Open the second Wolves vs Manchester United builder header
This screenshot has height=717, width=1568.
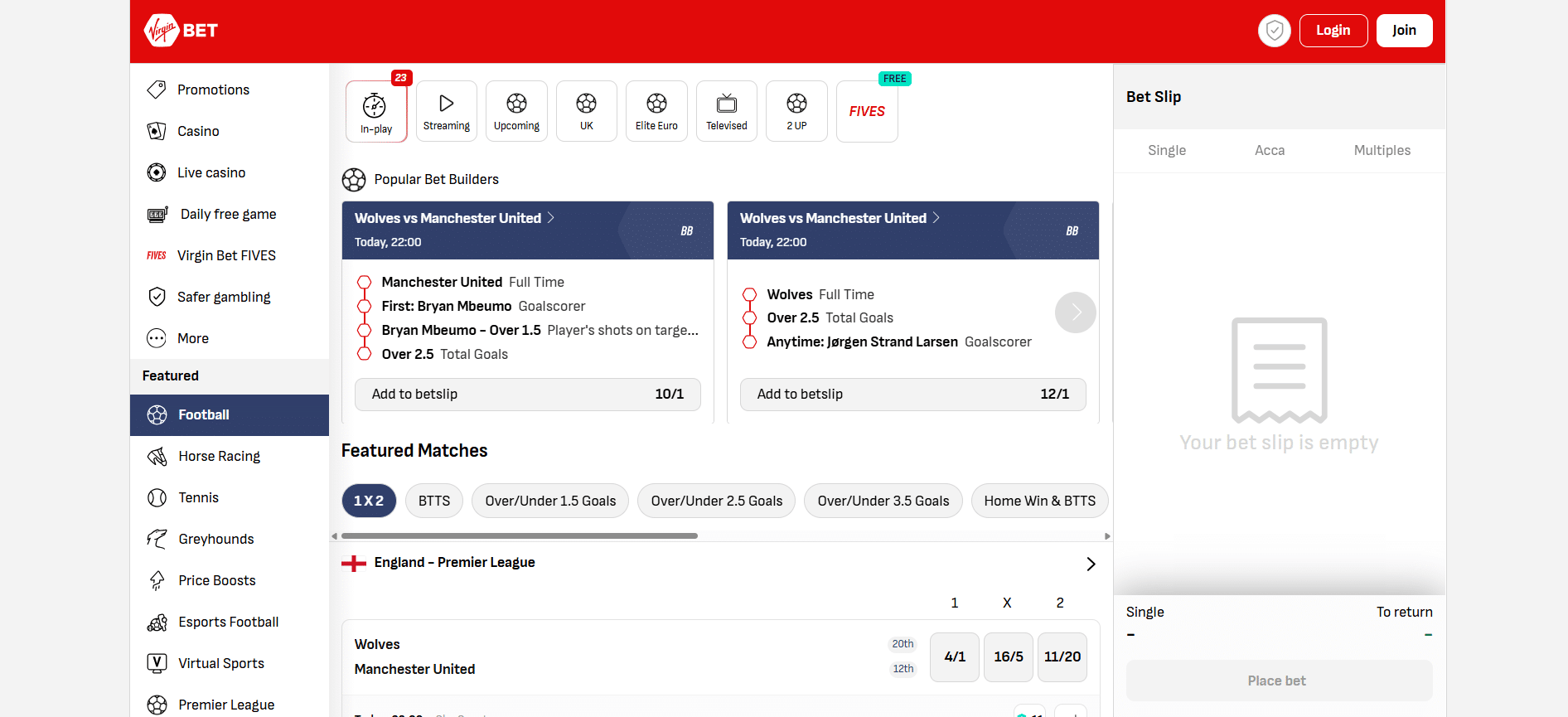point(913,230)
